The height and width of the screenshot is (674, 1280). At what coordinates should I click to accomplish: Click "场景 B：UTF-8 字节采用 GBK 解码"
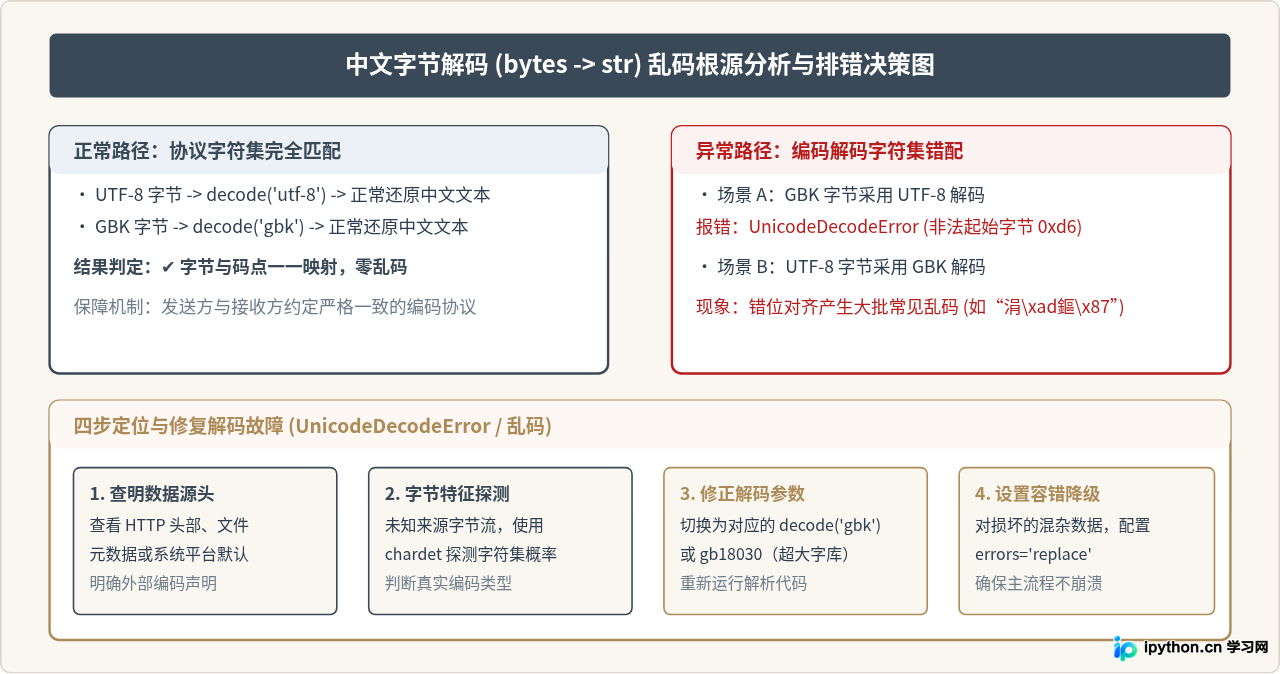841,267
